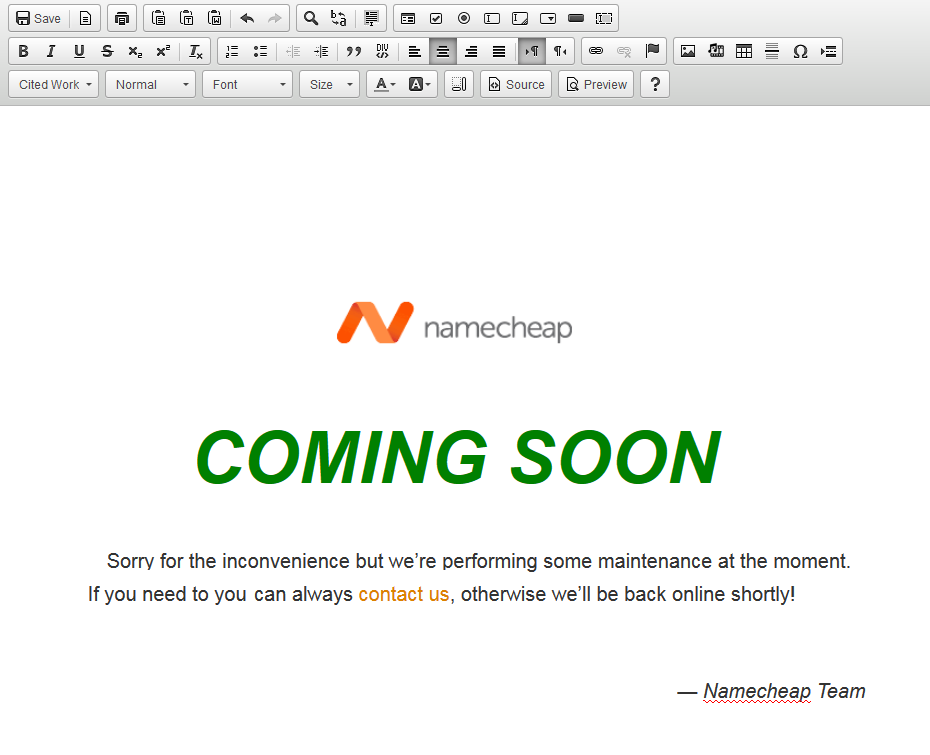Justify the text
930x755 pixels.
click(499, 52)
